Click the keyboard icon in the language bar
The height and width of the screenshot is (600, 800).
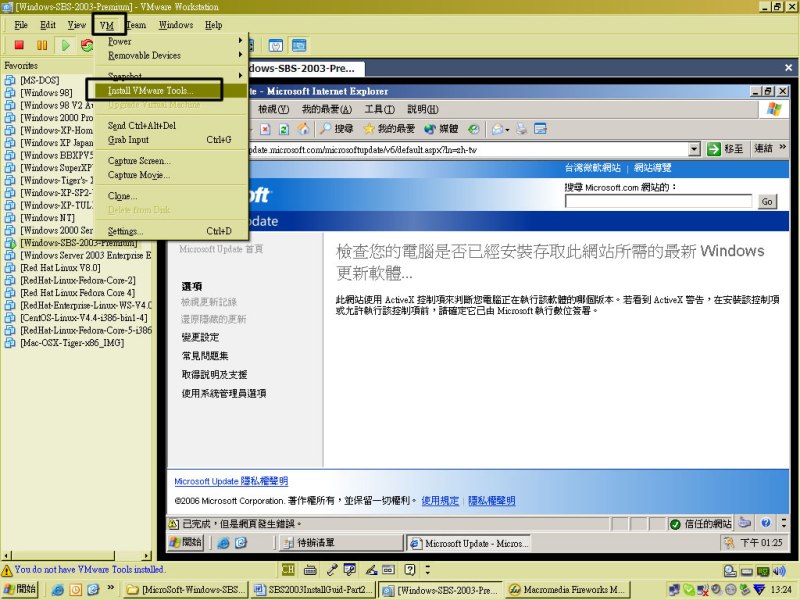(x=310, y=569)
